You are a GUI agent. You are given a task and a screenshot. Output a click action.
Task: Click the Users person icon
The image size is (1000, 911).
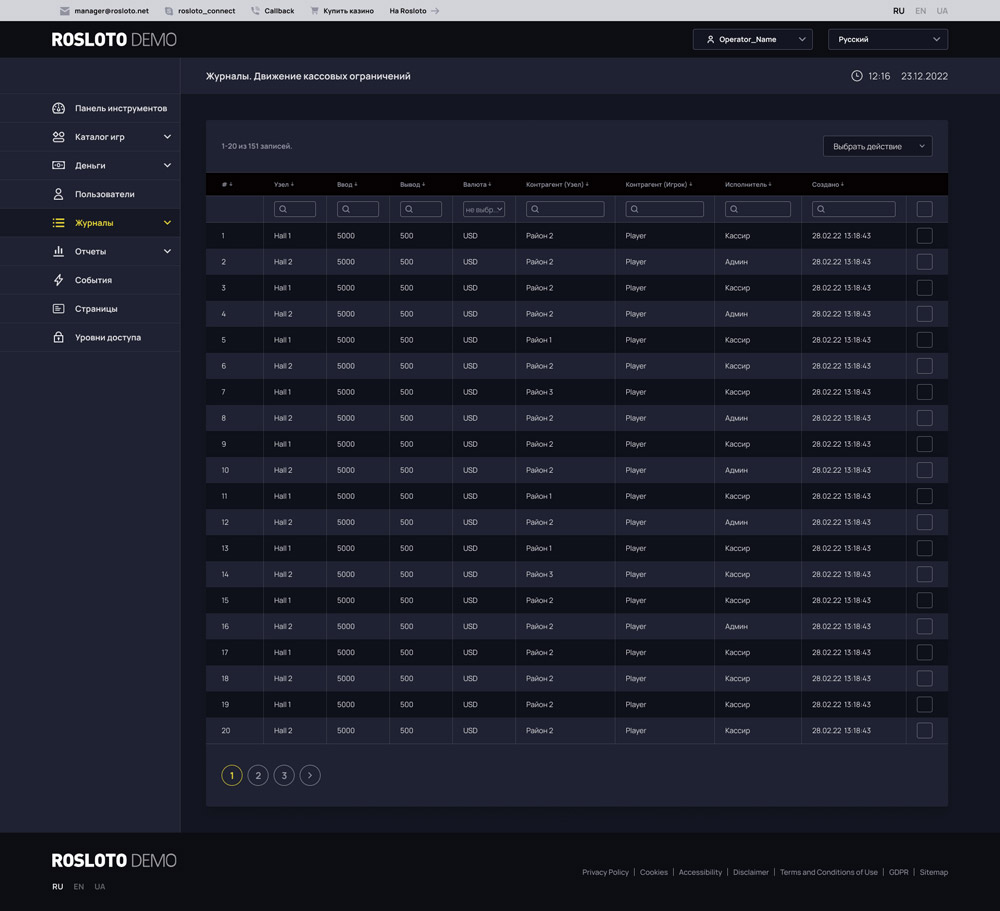58,194
